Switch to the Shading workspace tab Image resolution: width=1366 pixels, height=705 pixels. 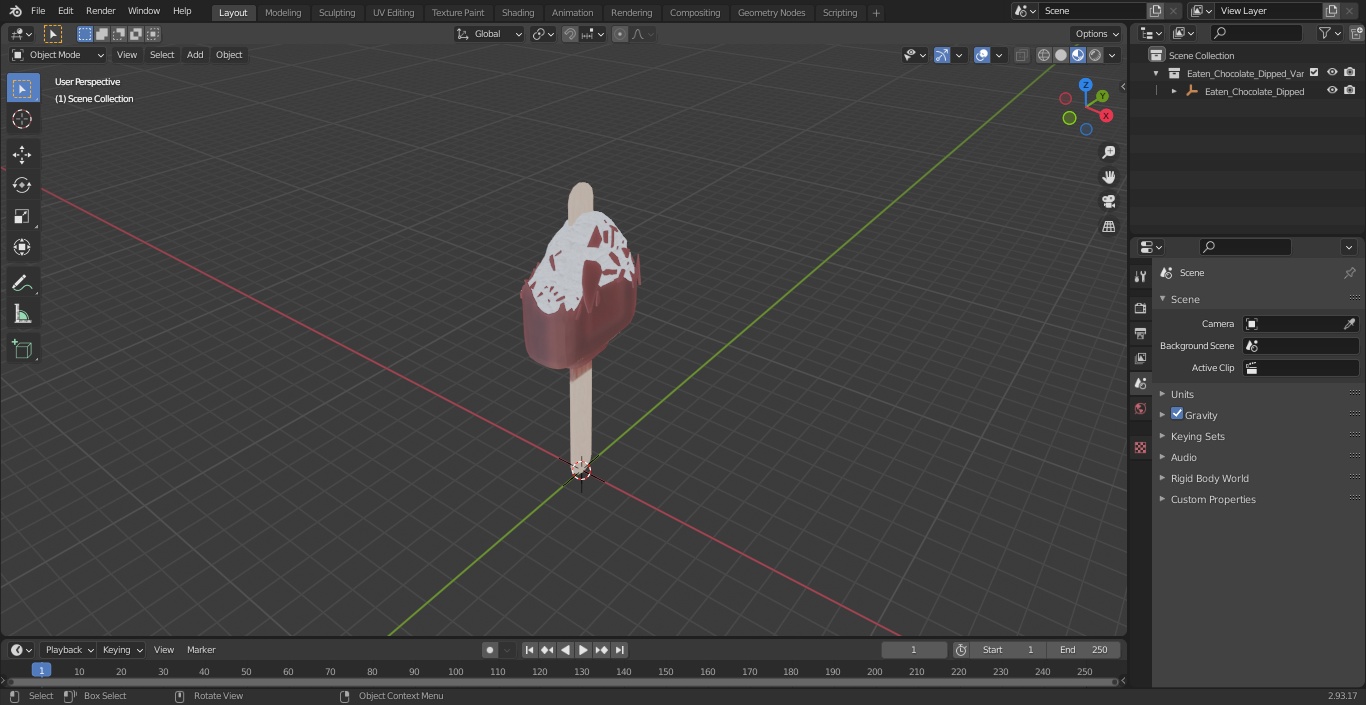click(x=518, y=12)
